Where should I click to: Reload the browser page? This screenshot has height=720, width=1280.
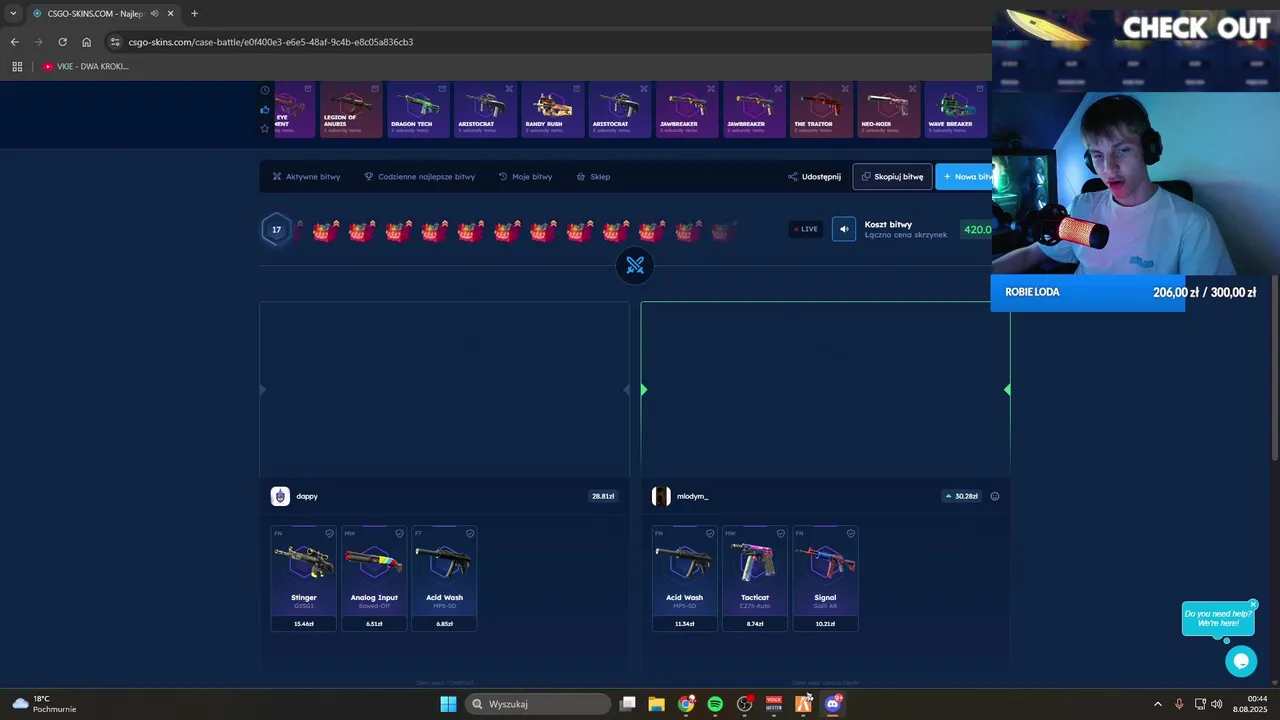click(62, 42)
